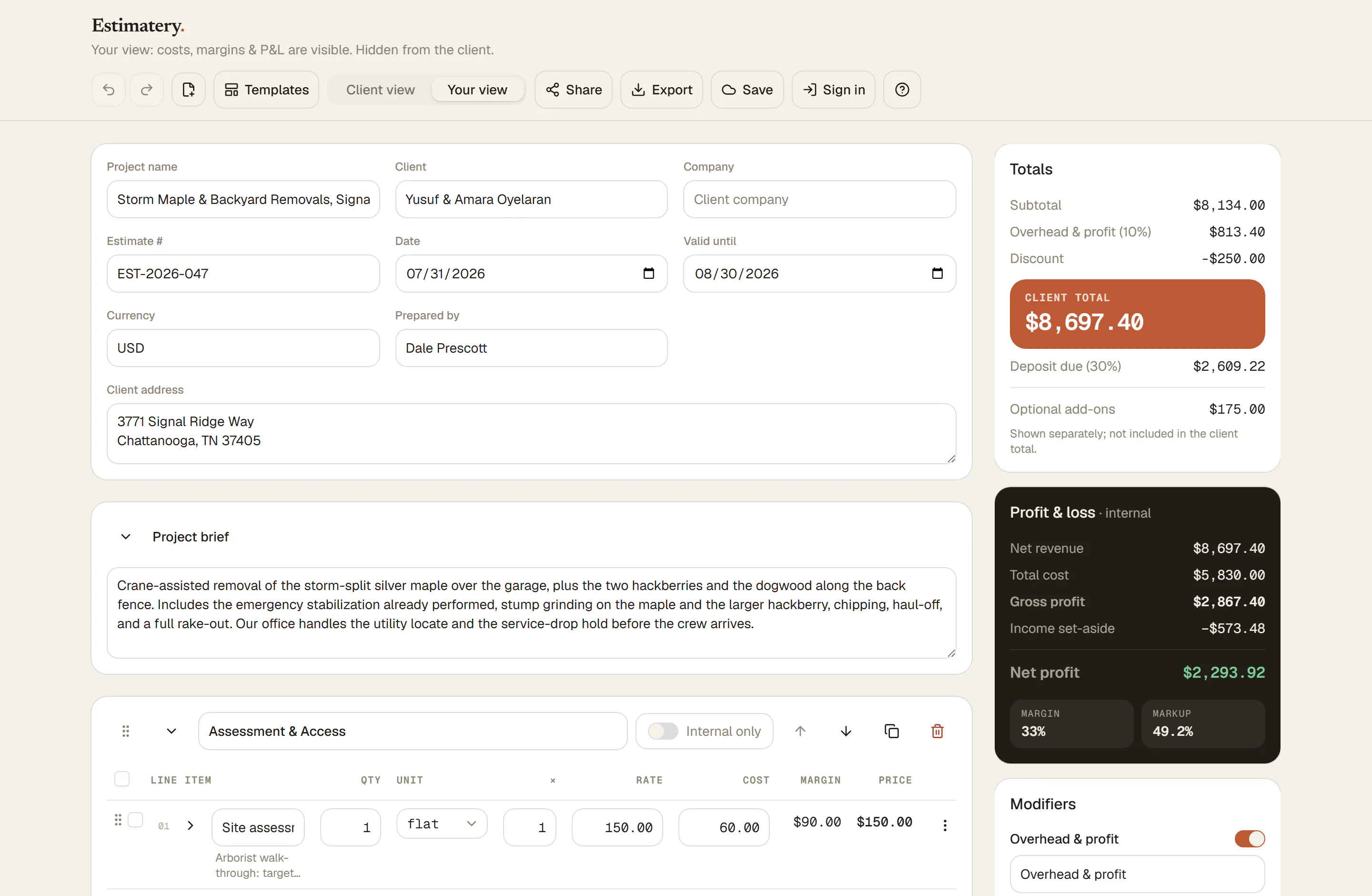Click the Optional add-ons $175.00 value
Image resolution: width=1372 pixels, height=896 pixels.
[1237, 409]
